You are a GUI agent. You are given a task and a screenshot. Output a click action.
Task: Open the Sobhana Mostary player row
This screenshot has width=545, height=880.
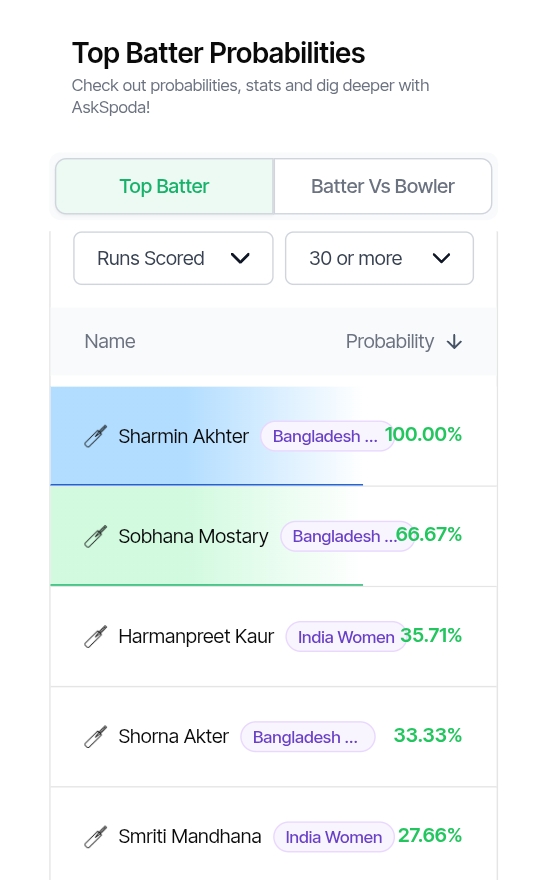tap(273, 536)
